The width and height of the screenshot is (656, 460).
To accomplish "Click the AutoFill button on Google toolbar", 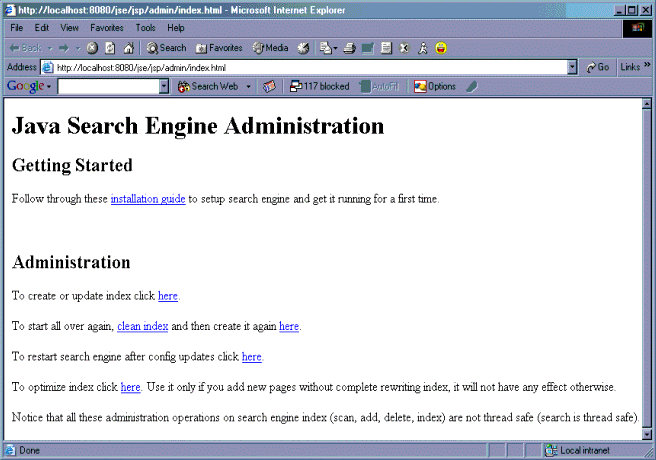I will point(379,87).
